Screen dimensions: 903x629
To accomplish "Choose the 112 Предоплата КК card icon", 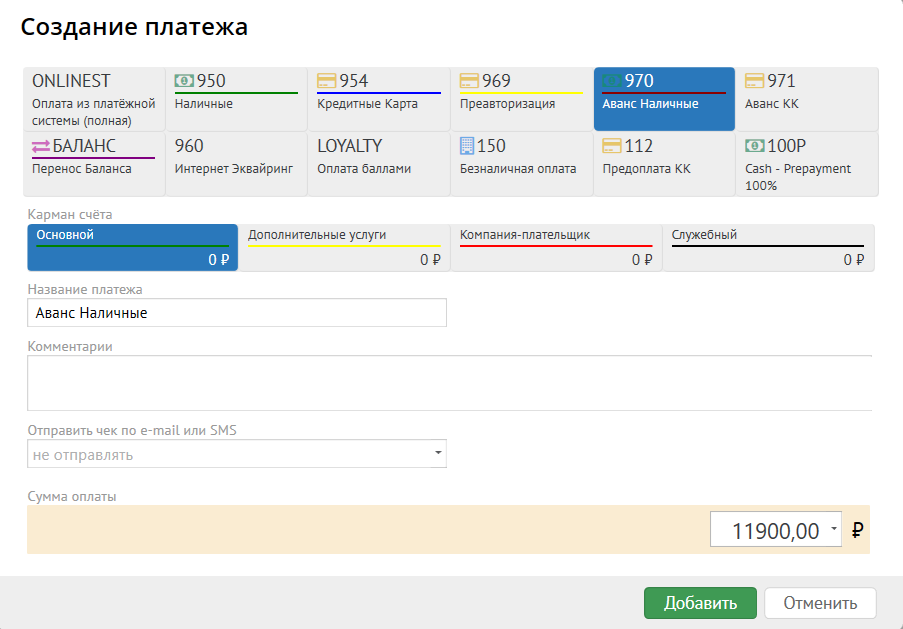I will (612, 146).
